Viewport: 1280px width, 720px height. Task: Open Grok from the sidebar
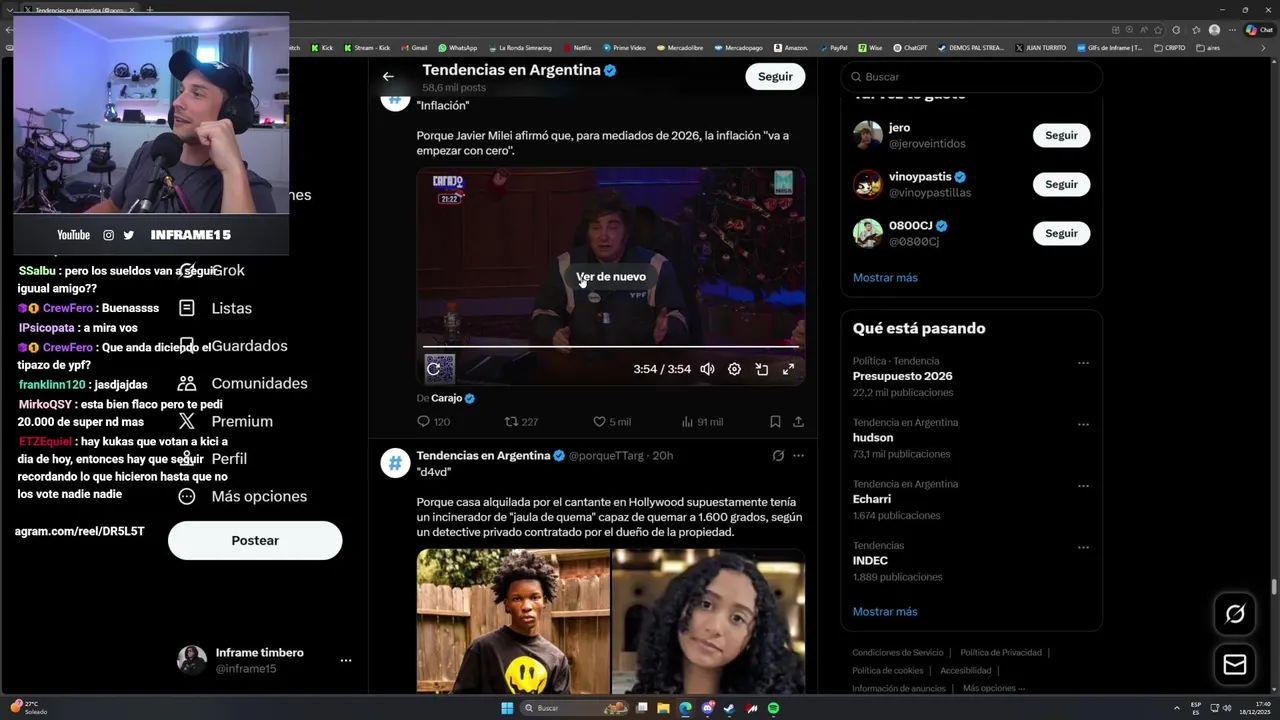pos(213,270)
